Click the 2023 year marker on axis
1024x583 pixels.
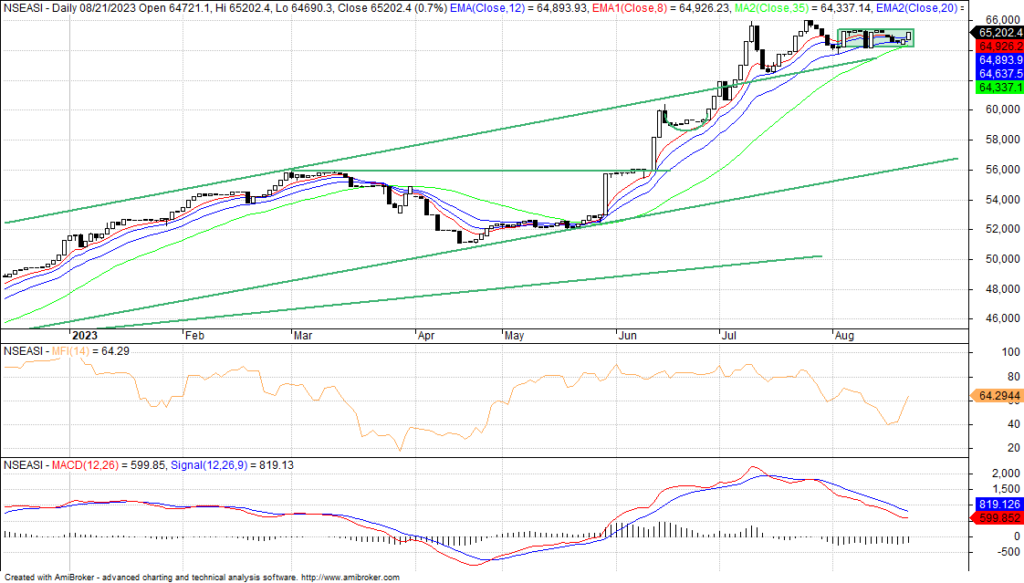point(83,337)
